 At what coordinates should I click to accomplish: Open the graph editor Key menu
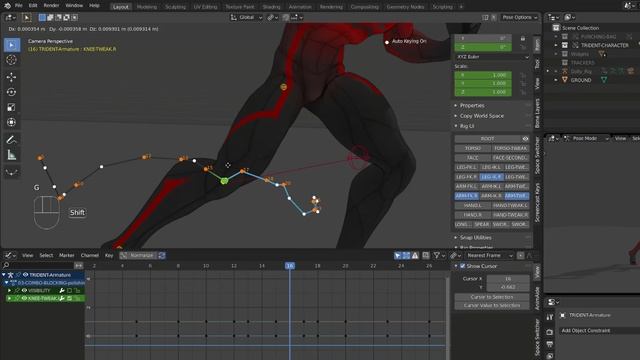click(109, 256)
